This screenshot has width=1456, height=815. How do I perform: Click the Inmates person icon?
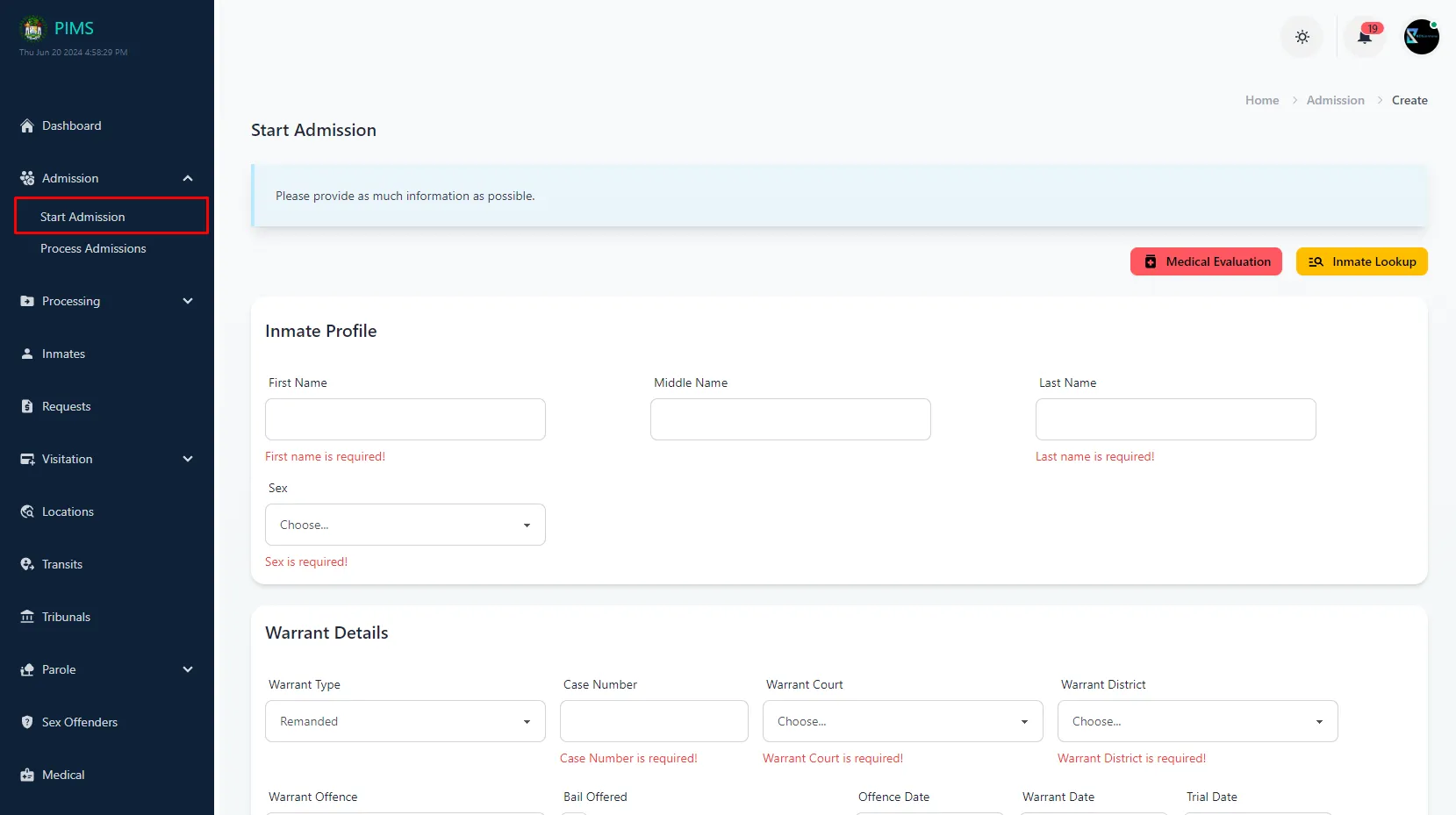coord(27,354)
